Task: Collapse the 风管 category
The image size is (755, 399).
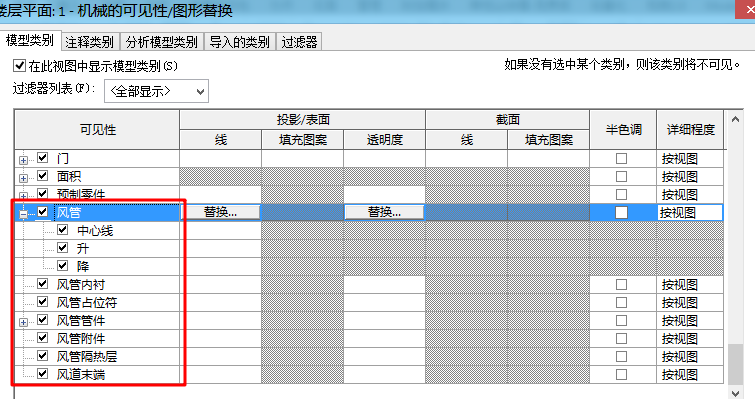Action: tap(23, 214)
